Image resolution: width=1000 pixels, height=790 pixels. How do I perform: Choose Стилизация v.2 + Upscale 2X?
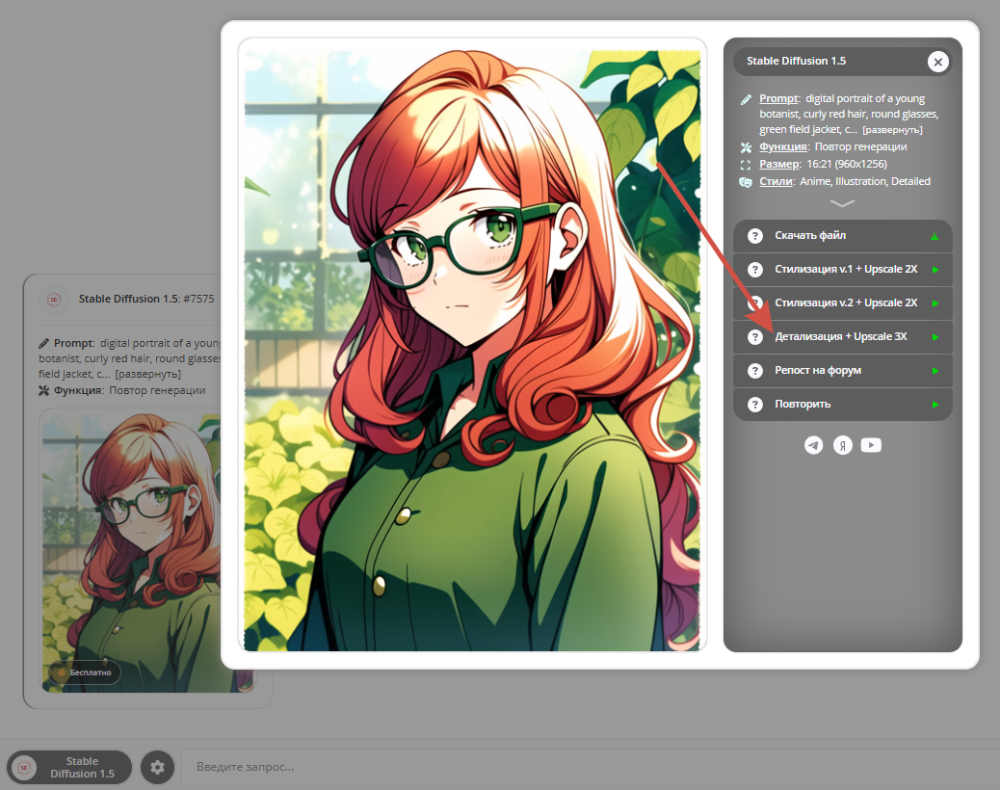pos(842,304)
